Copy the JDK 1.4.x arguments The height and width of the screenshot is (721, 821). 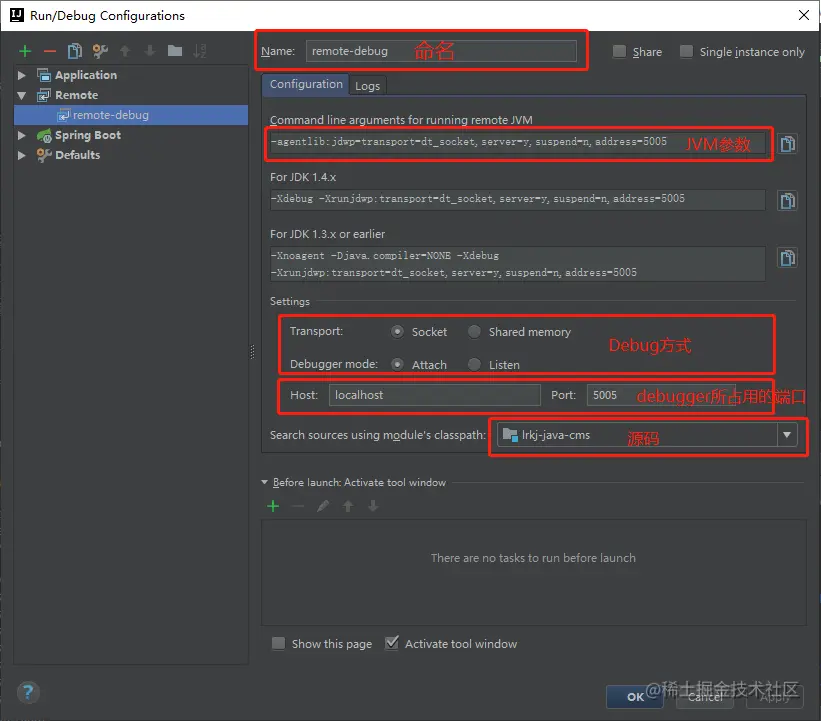point(787,201)
